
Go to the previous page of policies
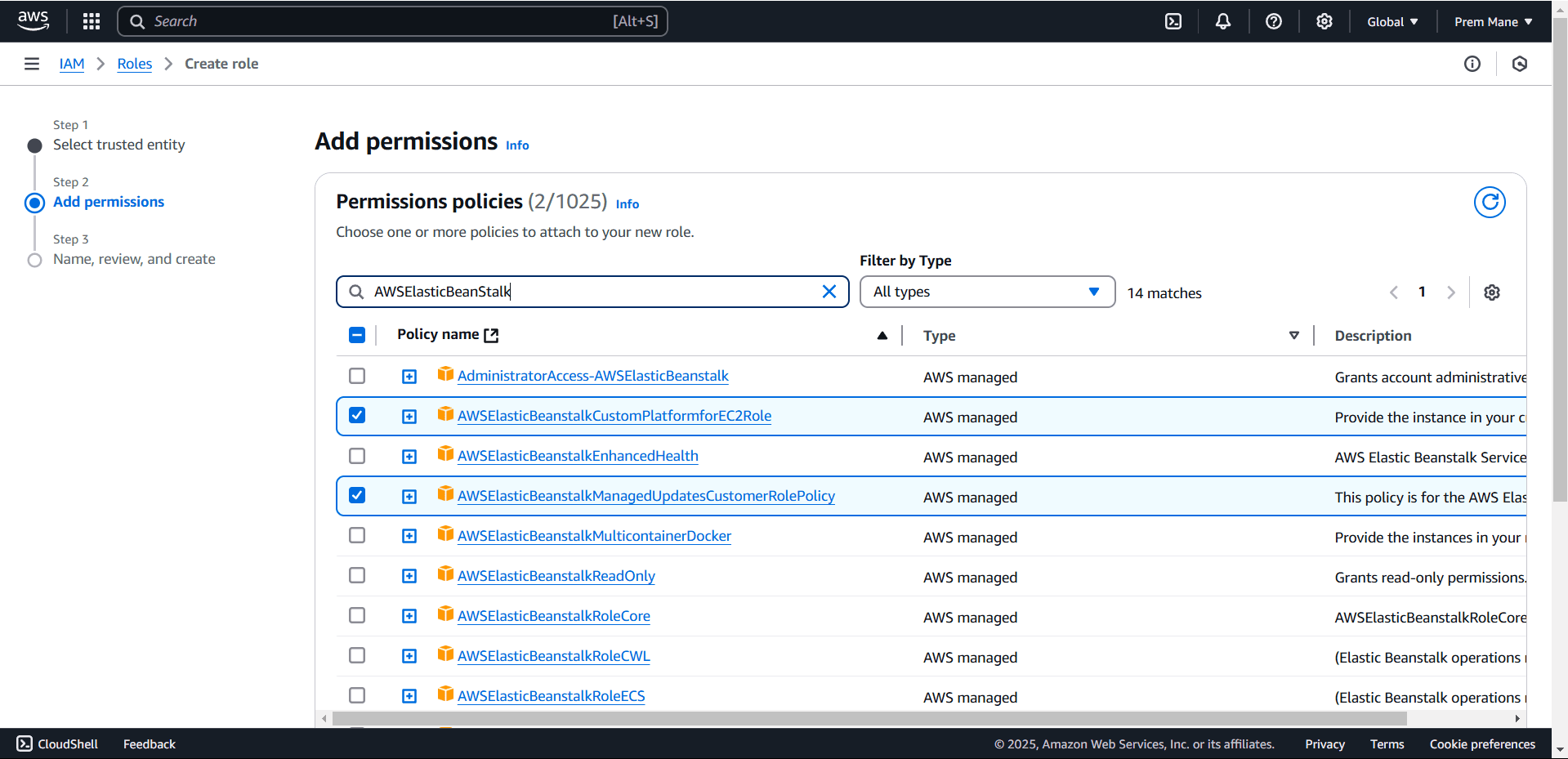point(1394,292)
